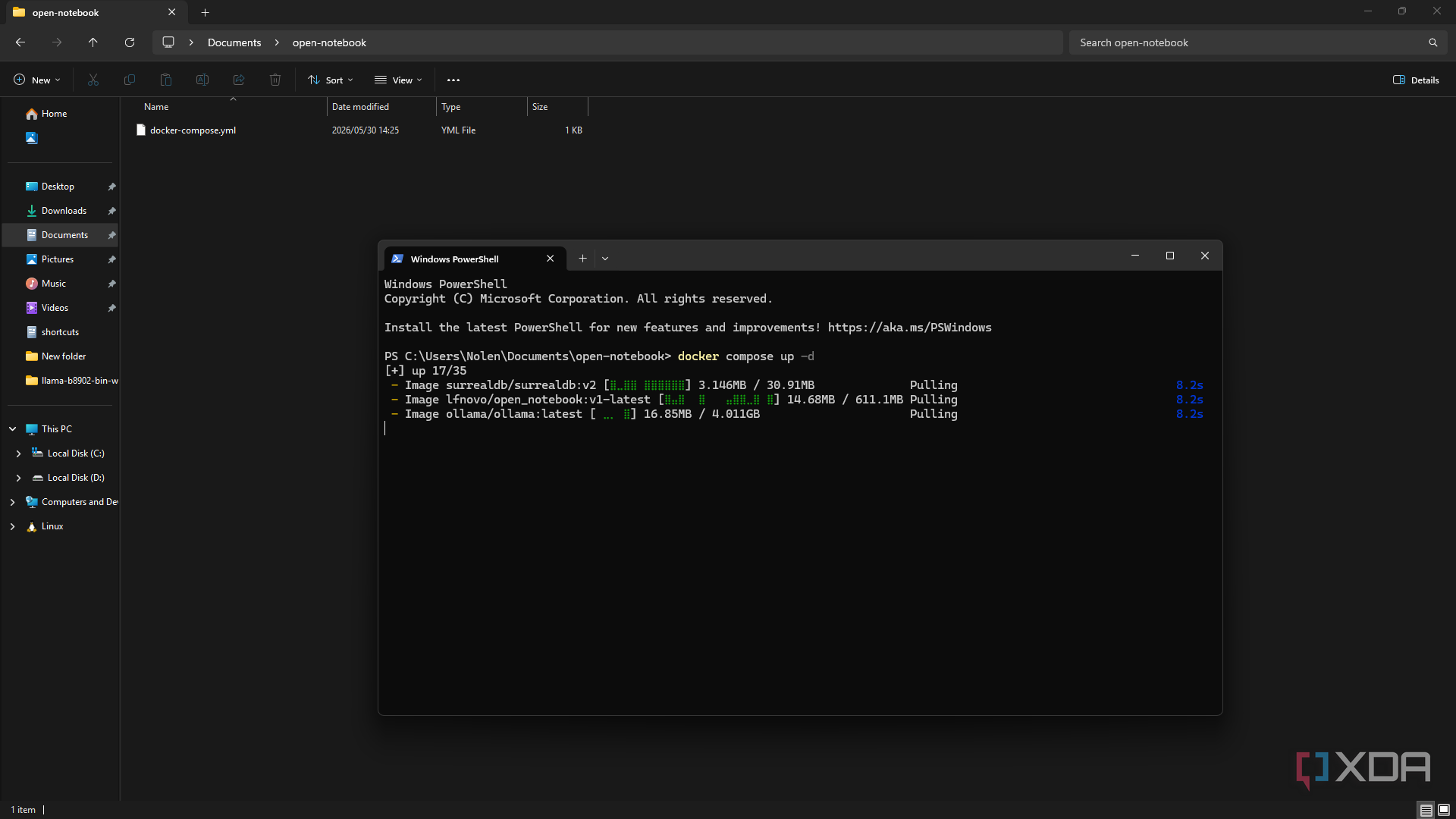Minimize the PowerShell window

tap(1135, 256)
